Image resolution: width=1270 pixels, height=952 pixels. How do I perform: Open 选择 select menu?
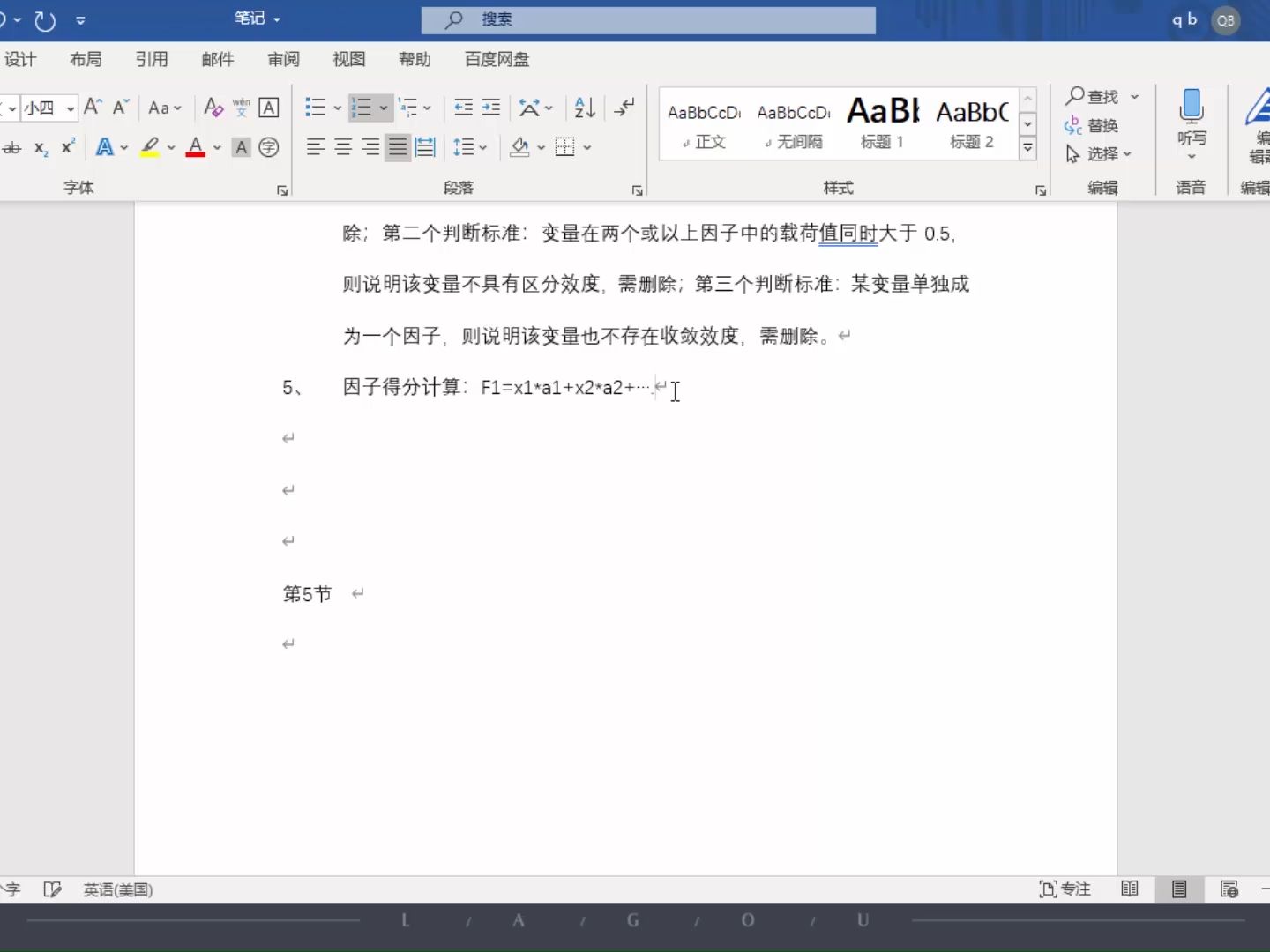[x=1098, y=154]
